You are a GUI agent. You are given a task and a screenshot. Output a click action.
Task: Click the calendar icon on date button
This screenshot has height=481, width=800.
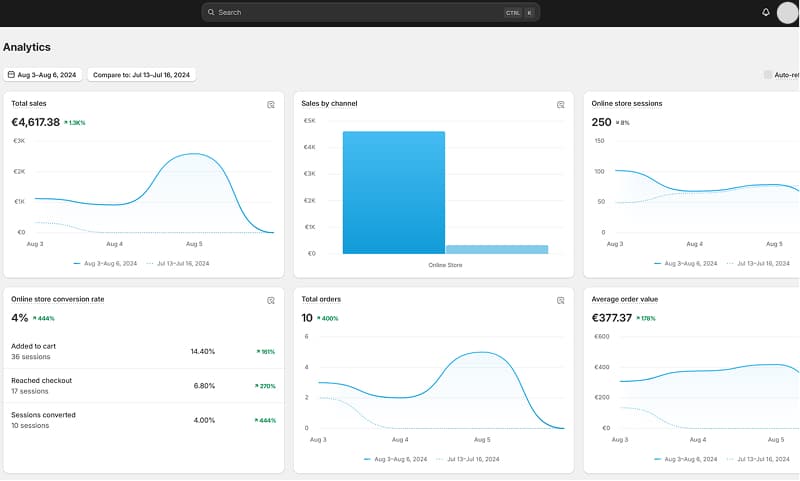11,75
